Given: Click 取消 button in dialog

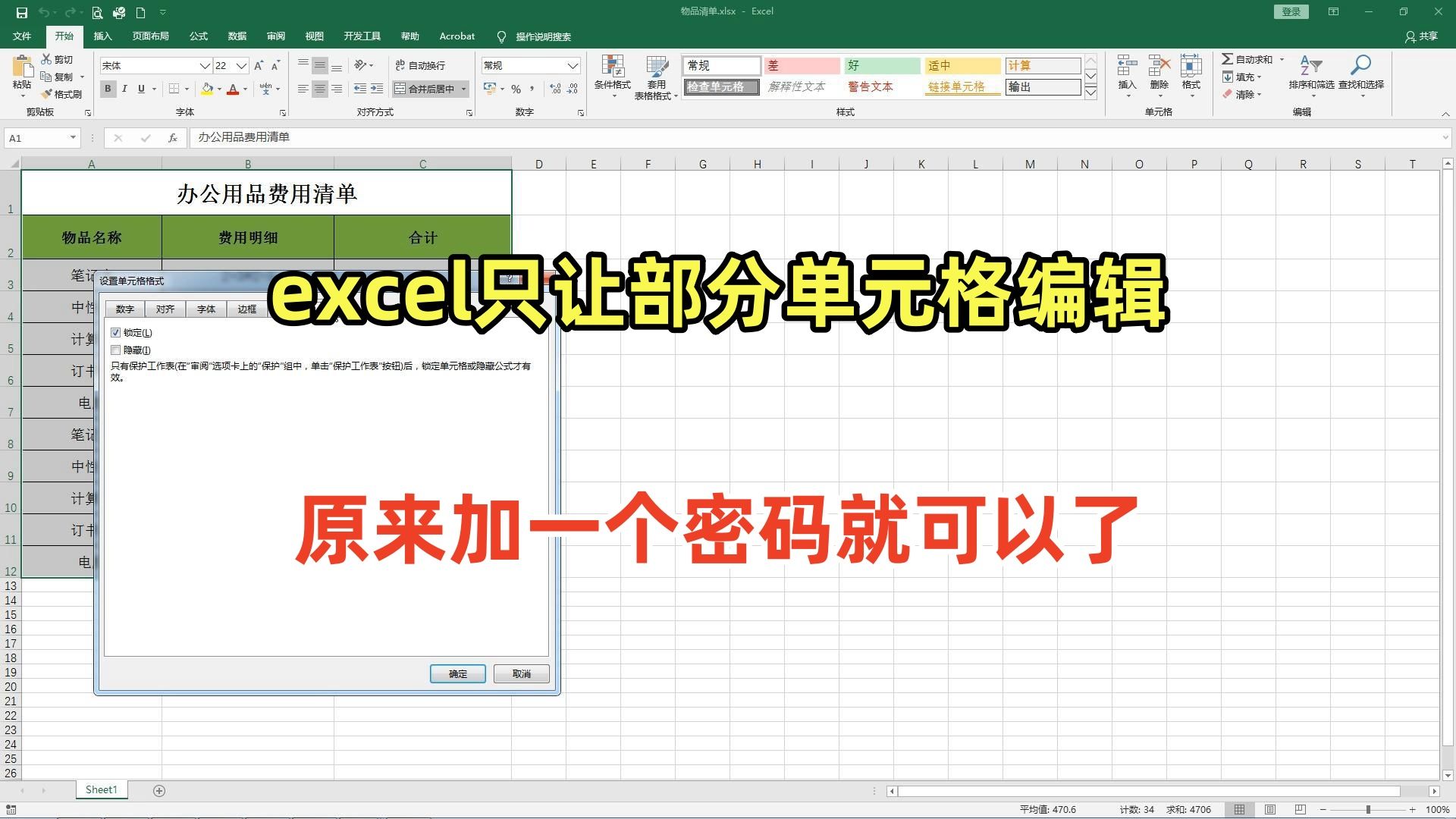Looking at the screenshot, I should pos(521,674).
